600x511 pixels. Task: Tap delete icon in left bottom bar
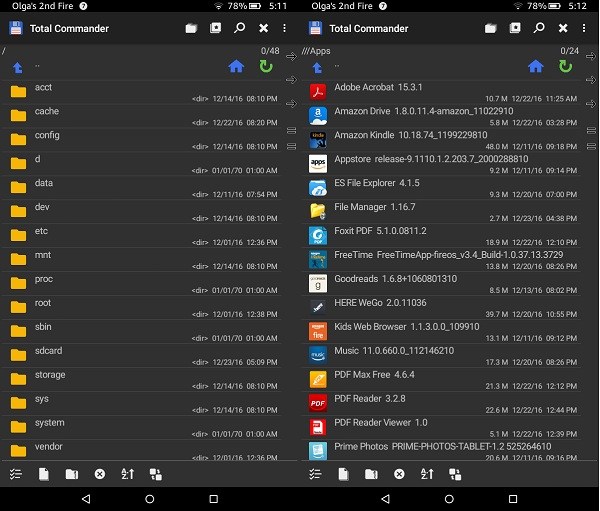tap(100, 474)
